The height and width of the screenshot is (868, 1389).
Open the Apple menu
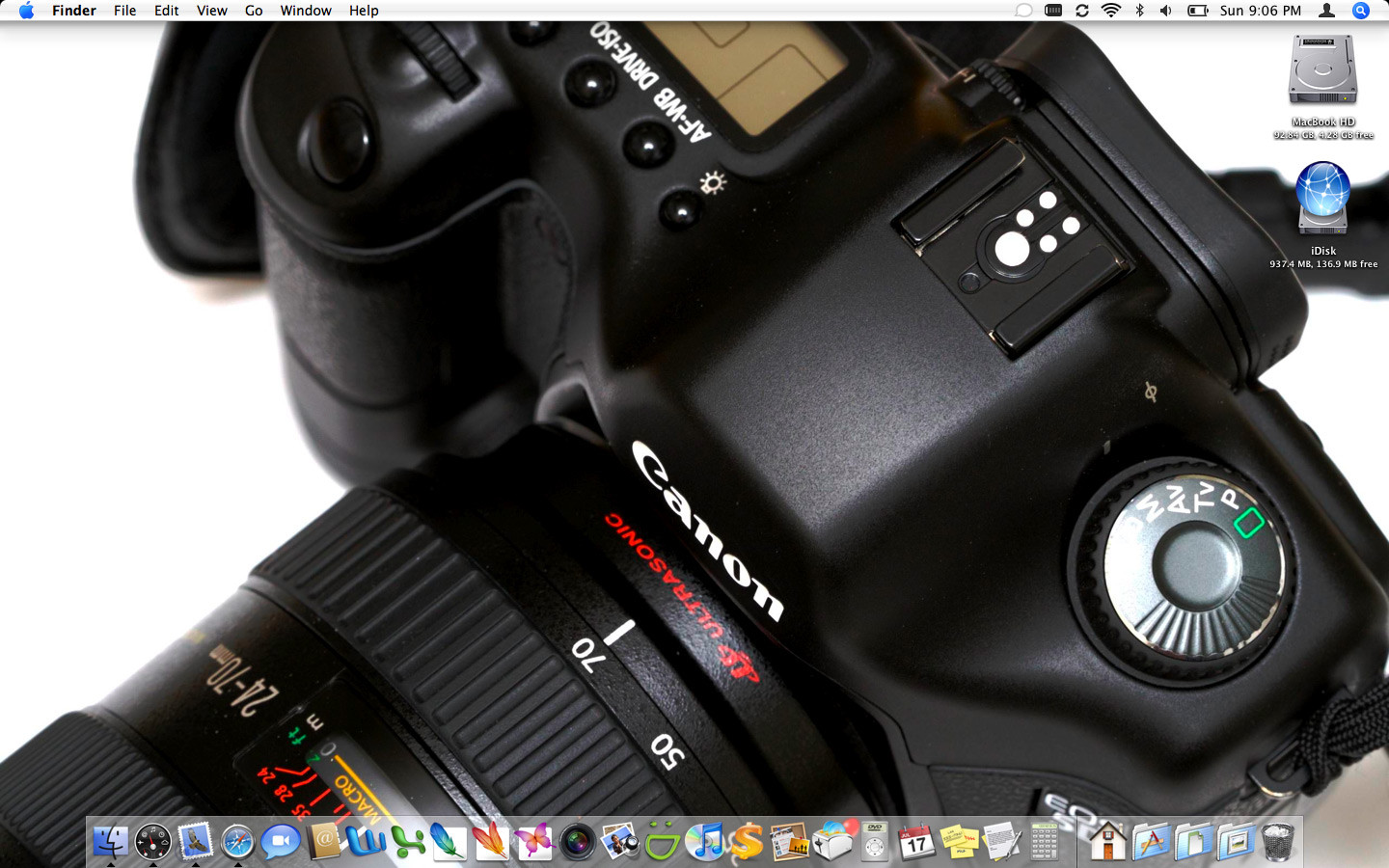coord(26,11)
